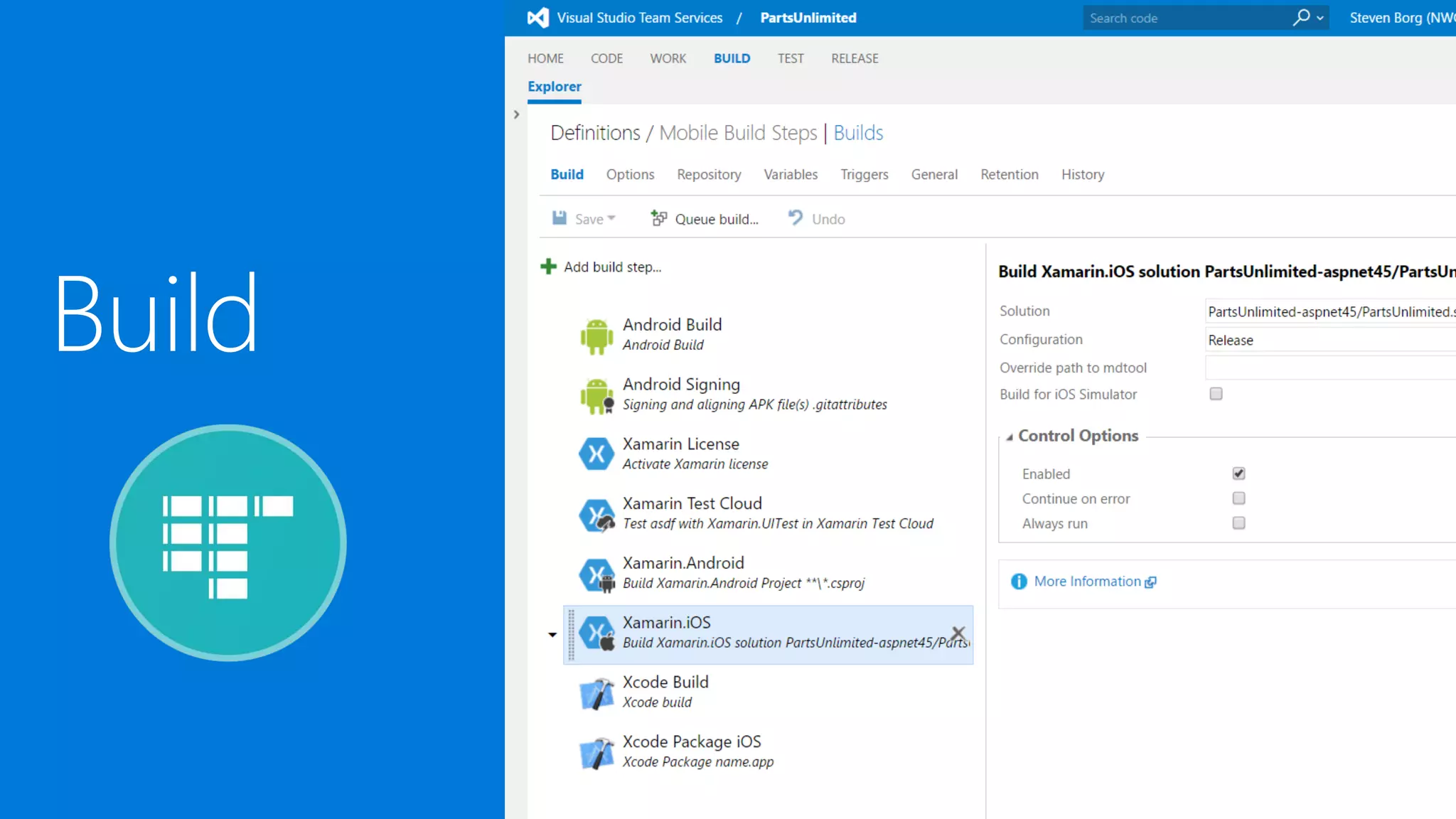Select the Xcode Build hammer icon
Viewport: 1456px width, 819px height.
pyautogui.click(x=596, y=692)
